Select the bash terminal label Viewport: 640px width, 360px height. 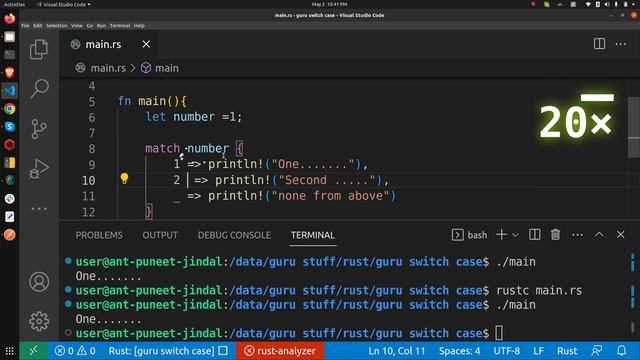tap(469, 235)
